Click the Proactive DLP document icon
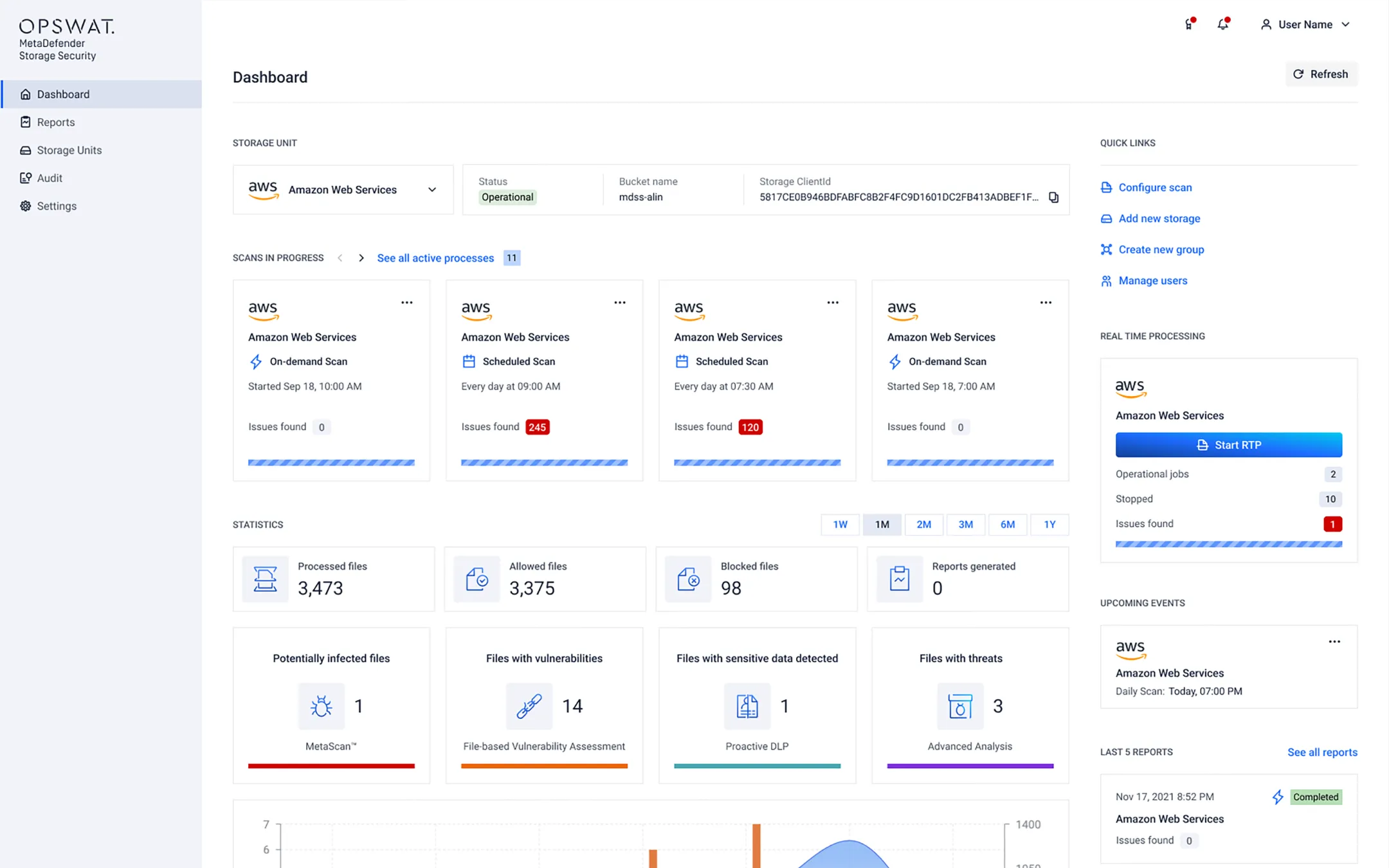This screenshot has height=868, width=1389. click(x=747, y=706)
